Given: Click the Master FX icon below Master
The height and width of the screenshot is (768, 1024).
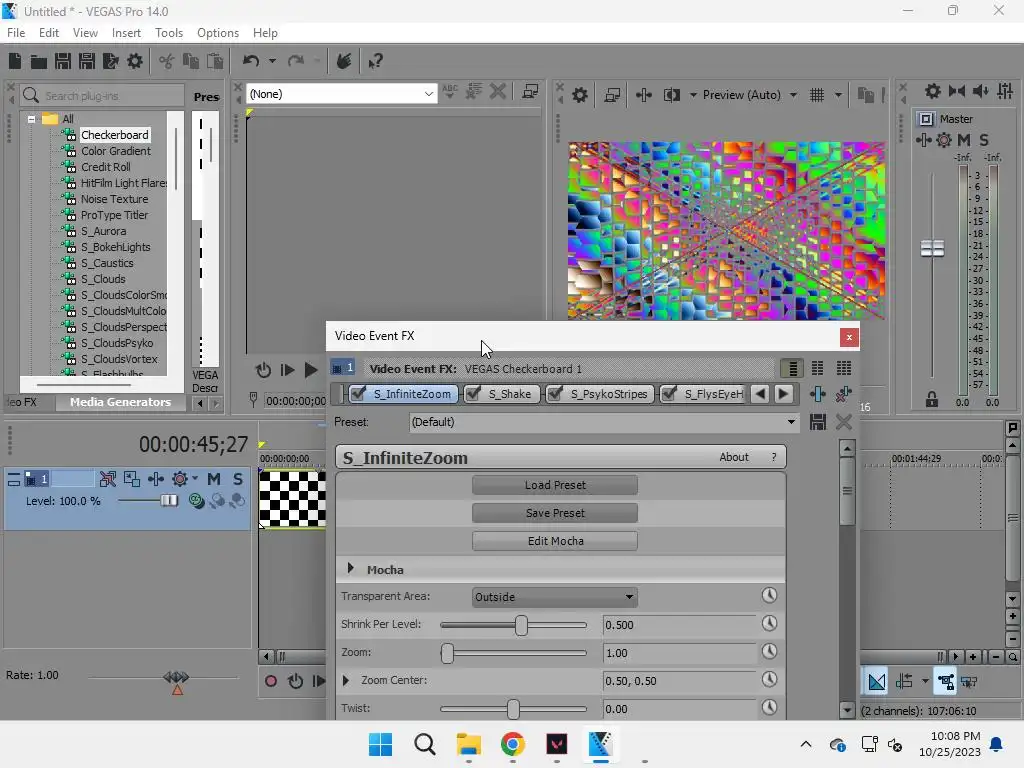Looking at the screenshot, I should click(x=923, y=140).
